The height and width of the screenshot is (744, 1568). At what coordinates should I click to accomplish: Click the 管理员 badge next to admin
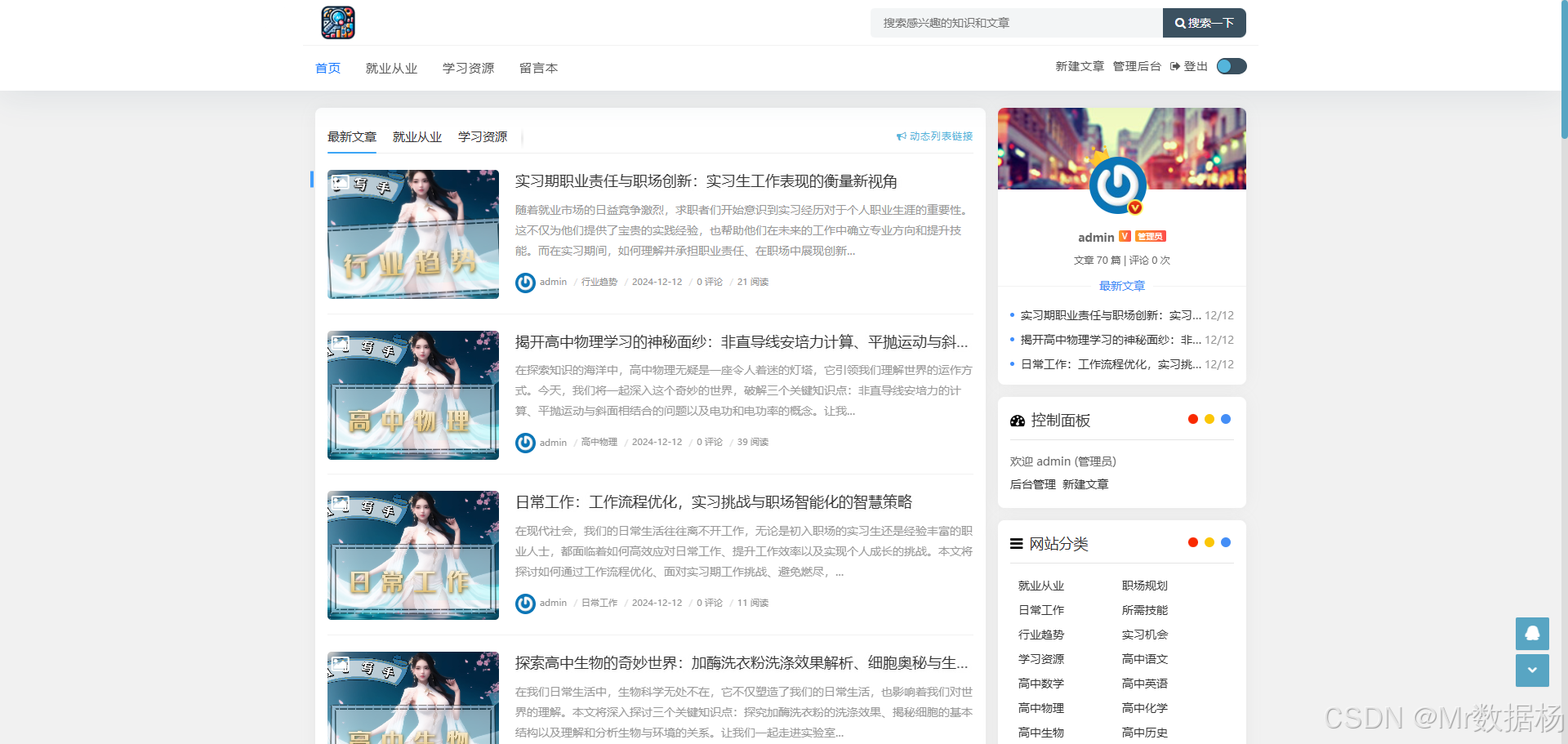(x=1150, y=236)
